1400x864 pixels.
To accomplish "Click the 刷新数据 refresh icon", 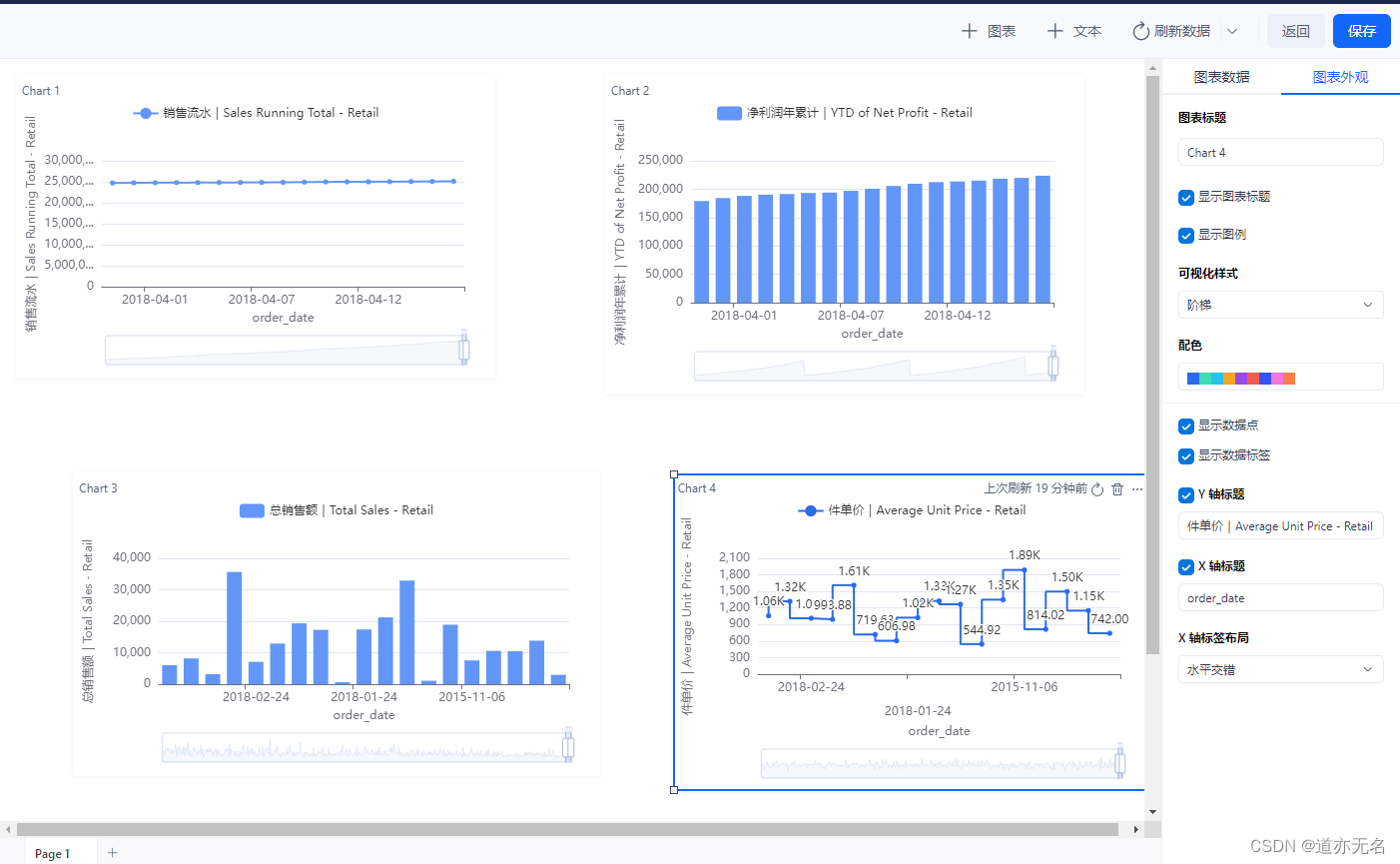I will pyautogui.click(x=1140, y=31).
